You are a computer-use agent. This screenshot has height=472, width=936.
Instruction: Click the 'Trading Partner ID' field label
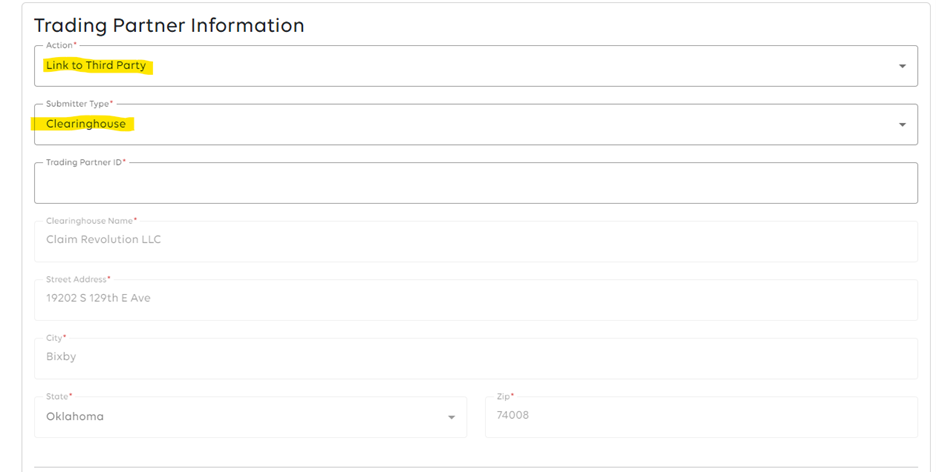(84, 162)
